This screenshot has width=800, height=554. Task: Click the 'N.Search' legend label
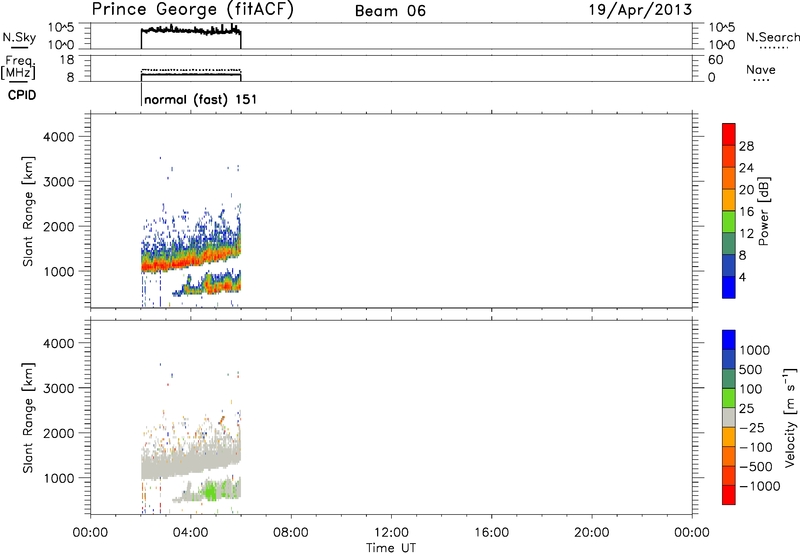(x=773, y=37)
